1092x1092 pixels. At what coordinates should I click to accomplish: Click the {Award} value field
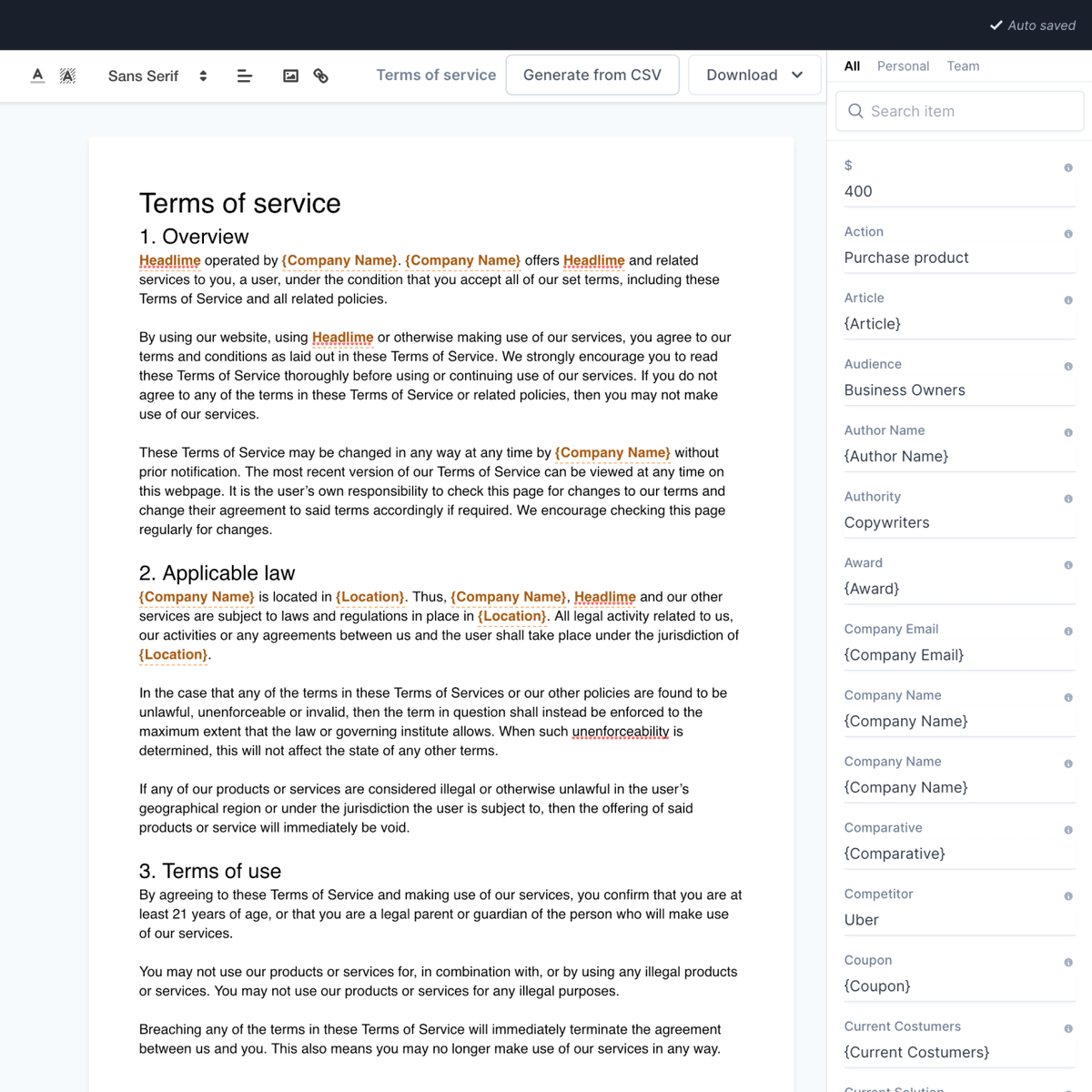[959, 589]
